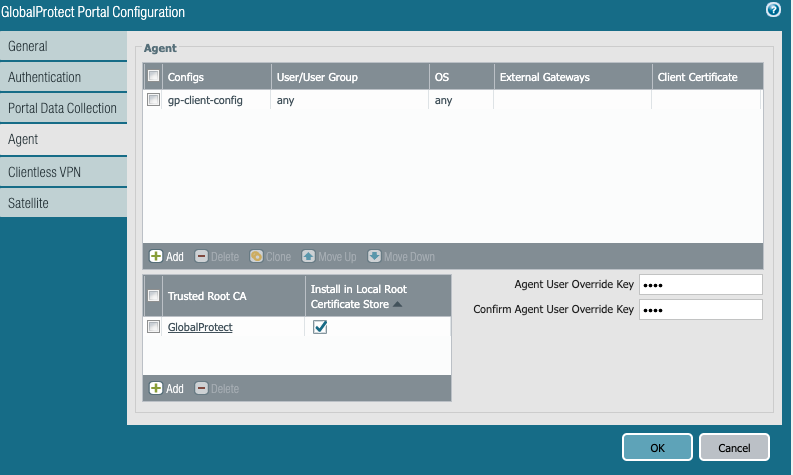Click the Trusted Root CA column header
This screenshot has height=475, width=793.
pyautogui.click(x=234, y=296)
